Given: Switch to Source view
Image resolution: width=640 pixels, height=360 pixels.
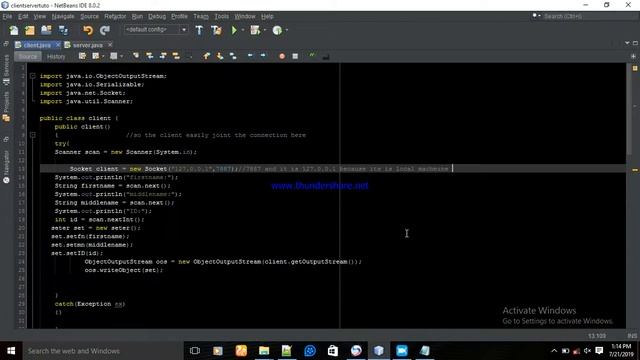Looking at the screenshot, I should point(28,56).
